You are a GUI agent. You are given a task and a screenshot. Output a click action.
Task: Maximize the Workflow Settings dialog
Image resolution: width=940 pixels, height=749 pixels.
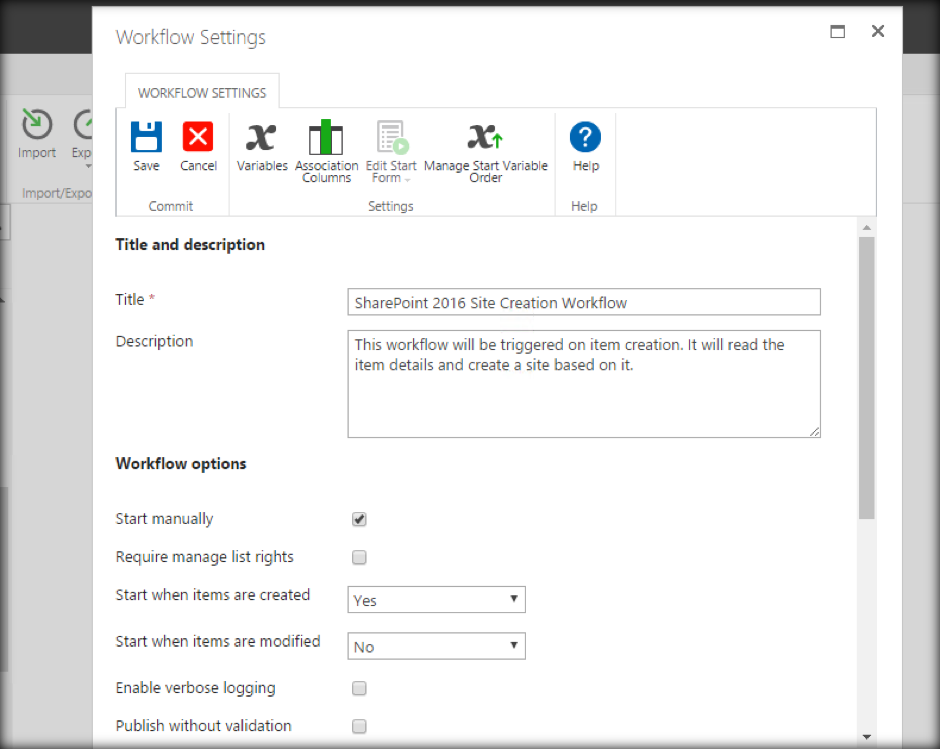click(838, 31)
